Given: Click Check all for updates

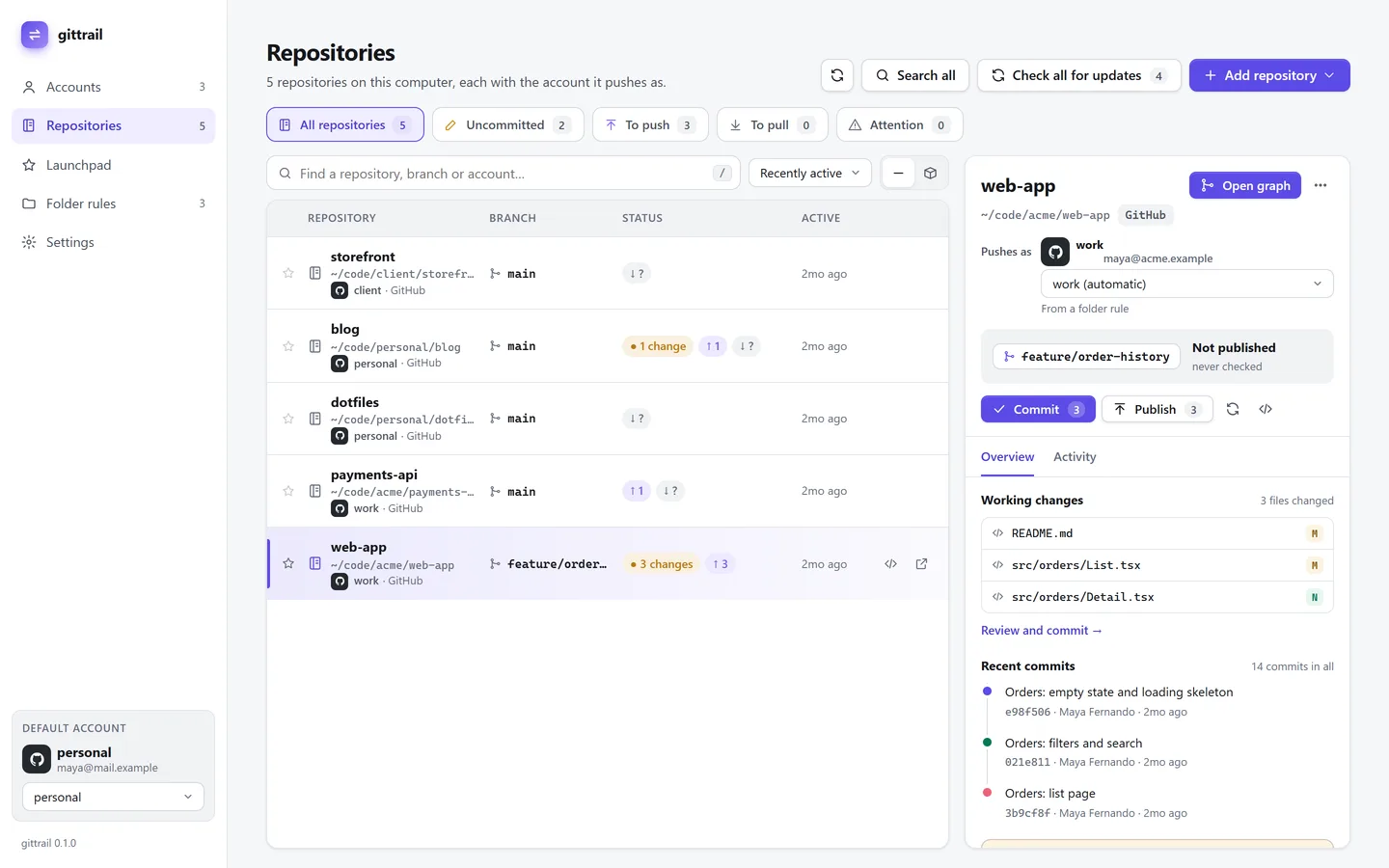Looking at the screenshot, I should click(x=1079, y=75).
